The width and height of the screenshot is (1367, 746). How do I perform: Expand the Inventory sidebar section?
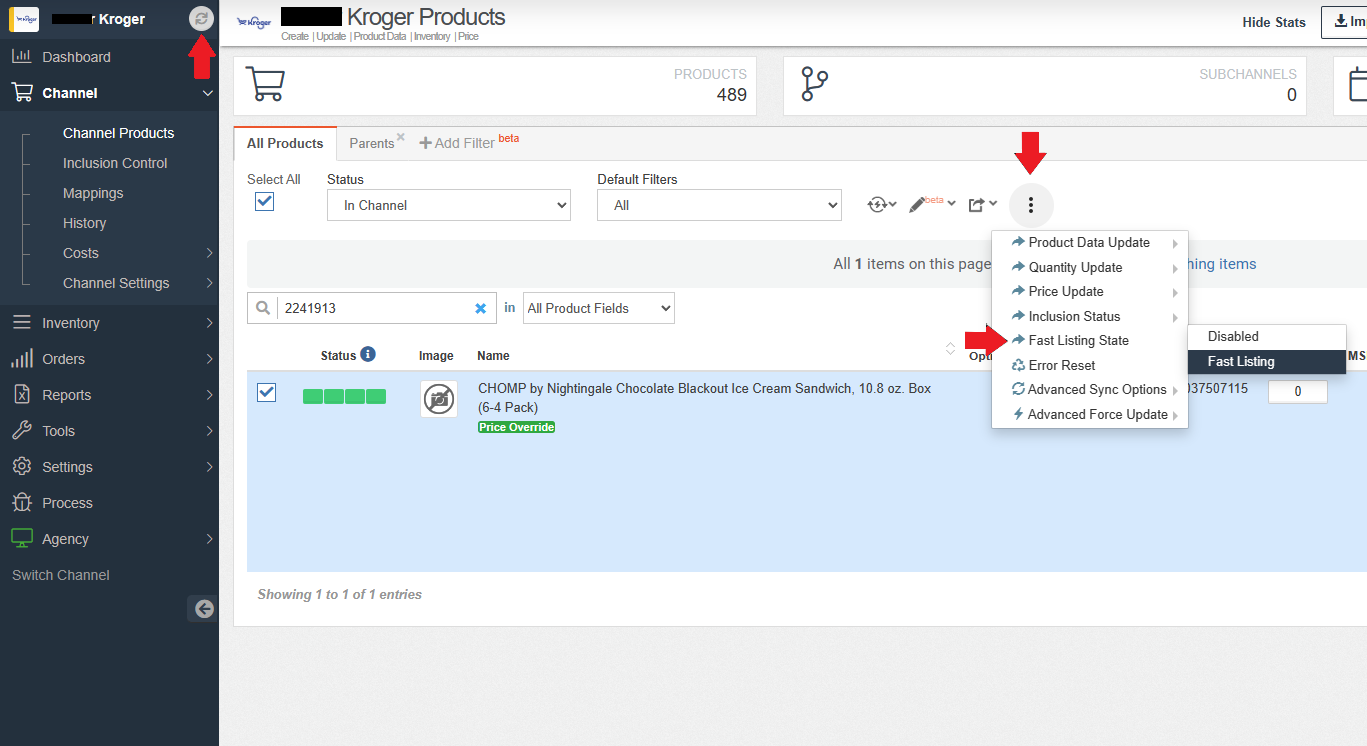point(209,323)
